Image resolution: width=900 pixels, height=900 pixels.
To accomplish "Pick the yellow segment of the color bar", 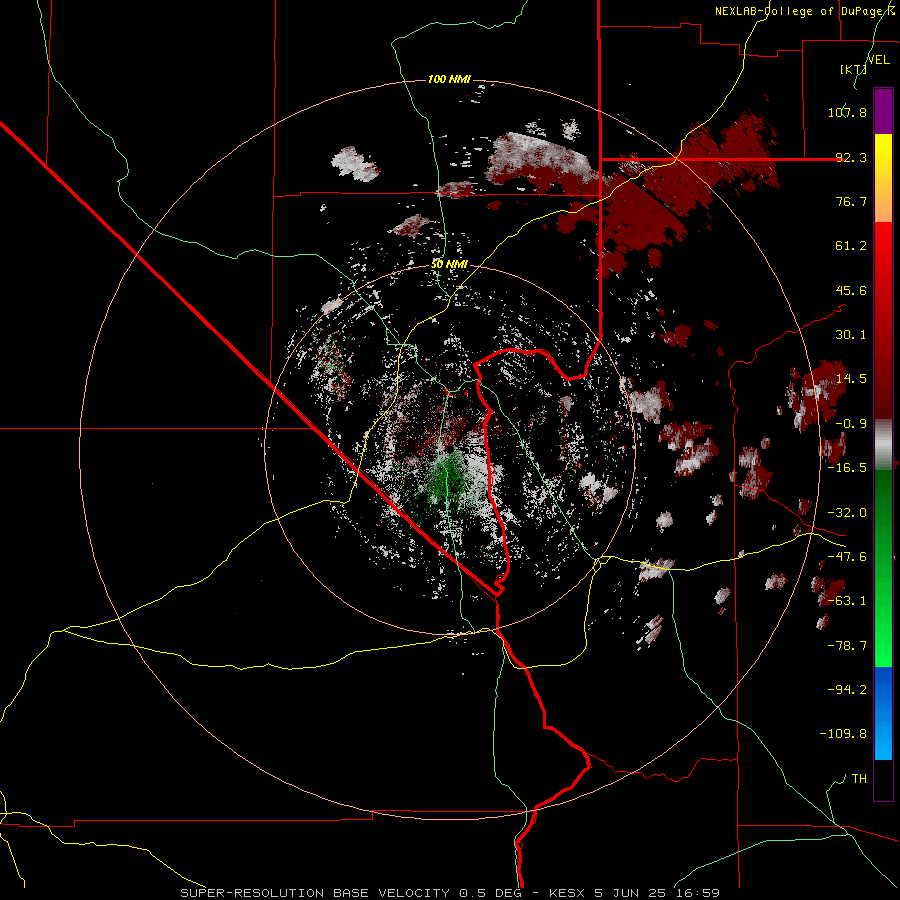I will coord(883,178).
